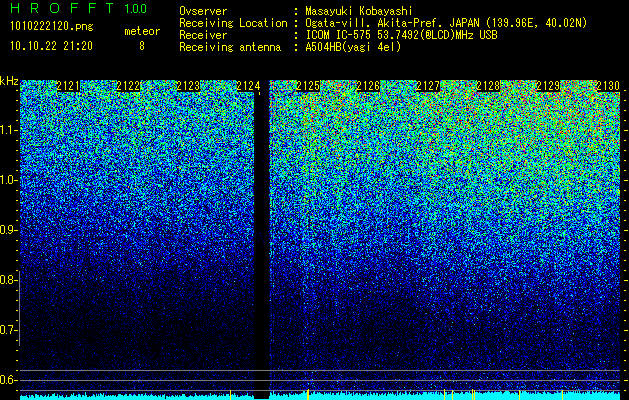Click the 0.8 frequency axis label

click(x=8, y=280)
